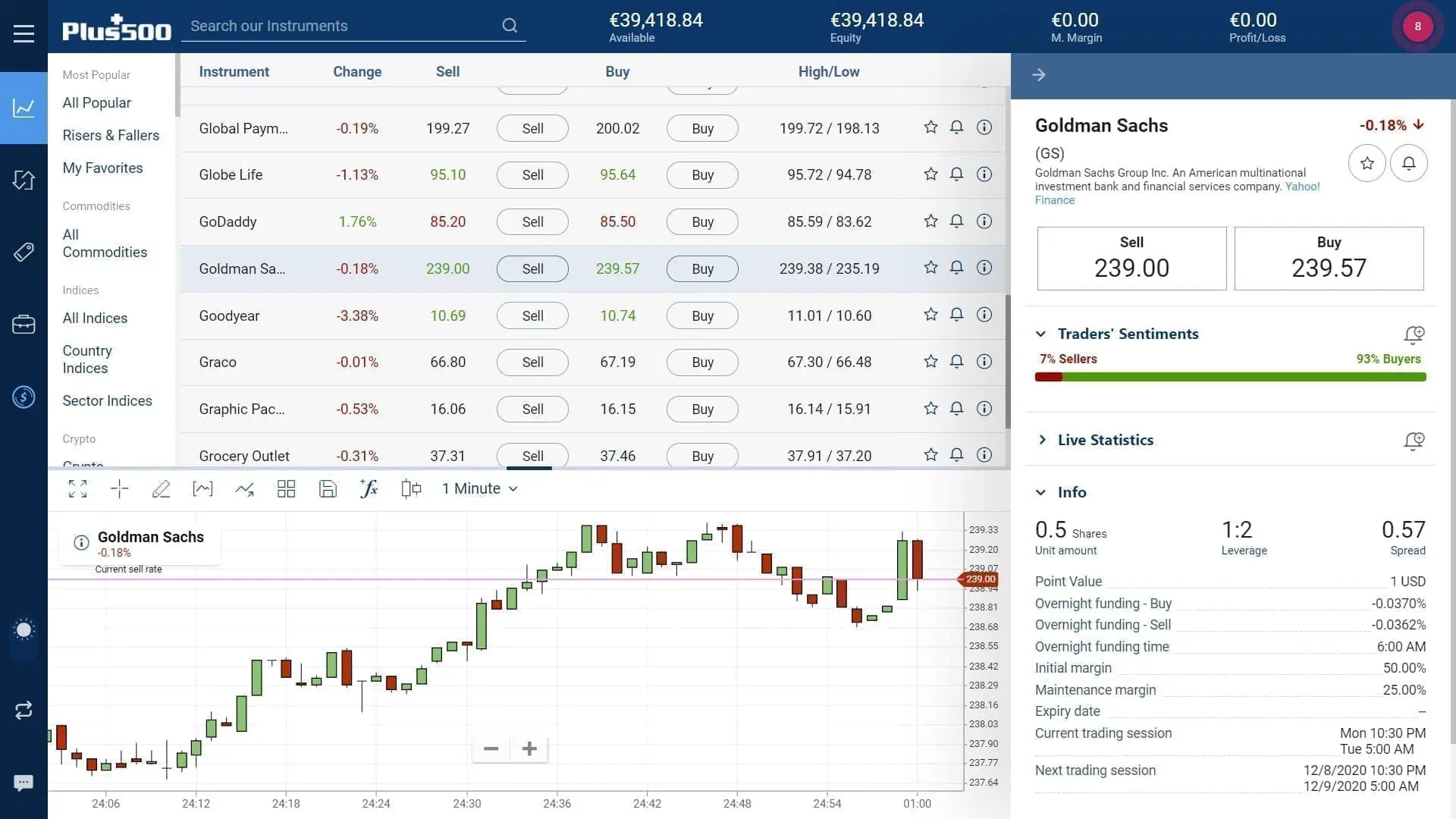Open the open positions sidebar icon
This screenshot has width=1456, height=819.
click(24, 180)
